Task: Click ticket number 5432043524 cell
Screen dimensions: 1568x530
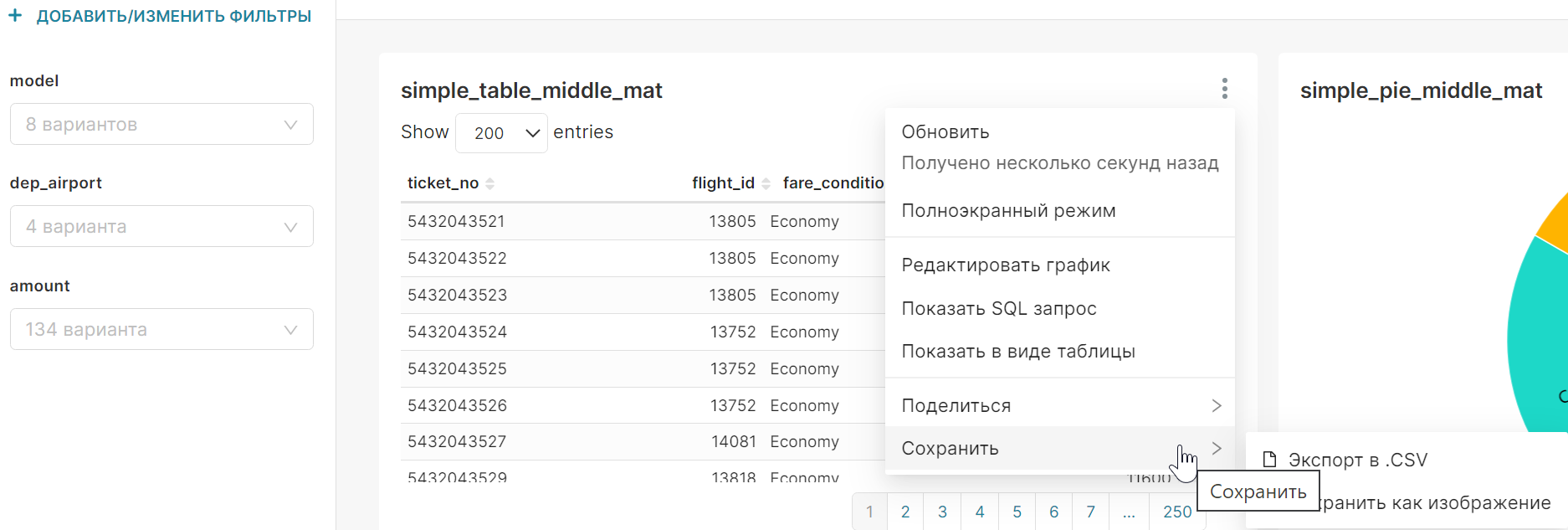Action: 457,332
